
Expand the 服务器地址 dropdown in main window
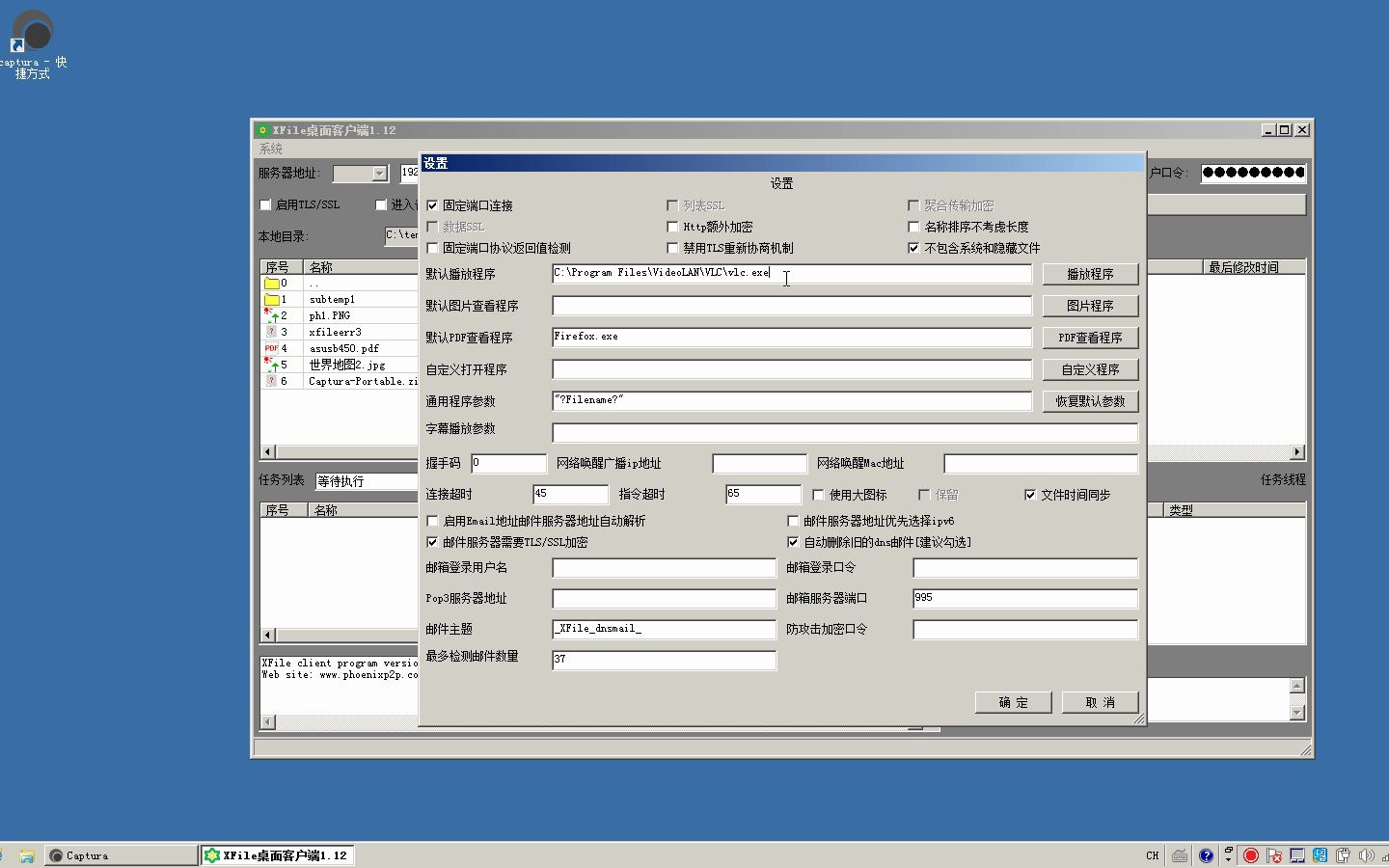tap(380, 174)
